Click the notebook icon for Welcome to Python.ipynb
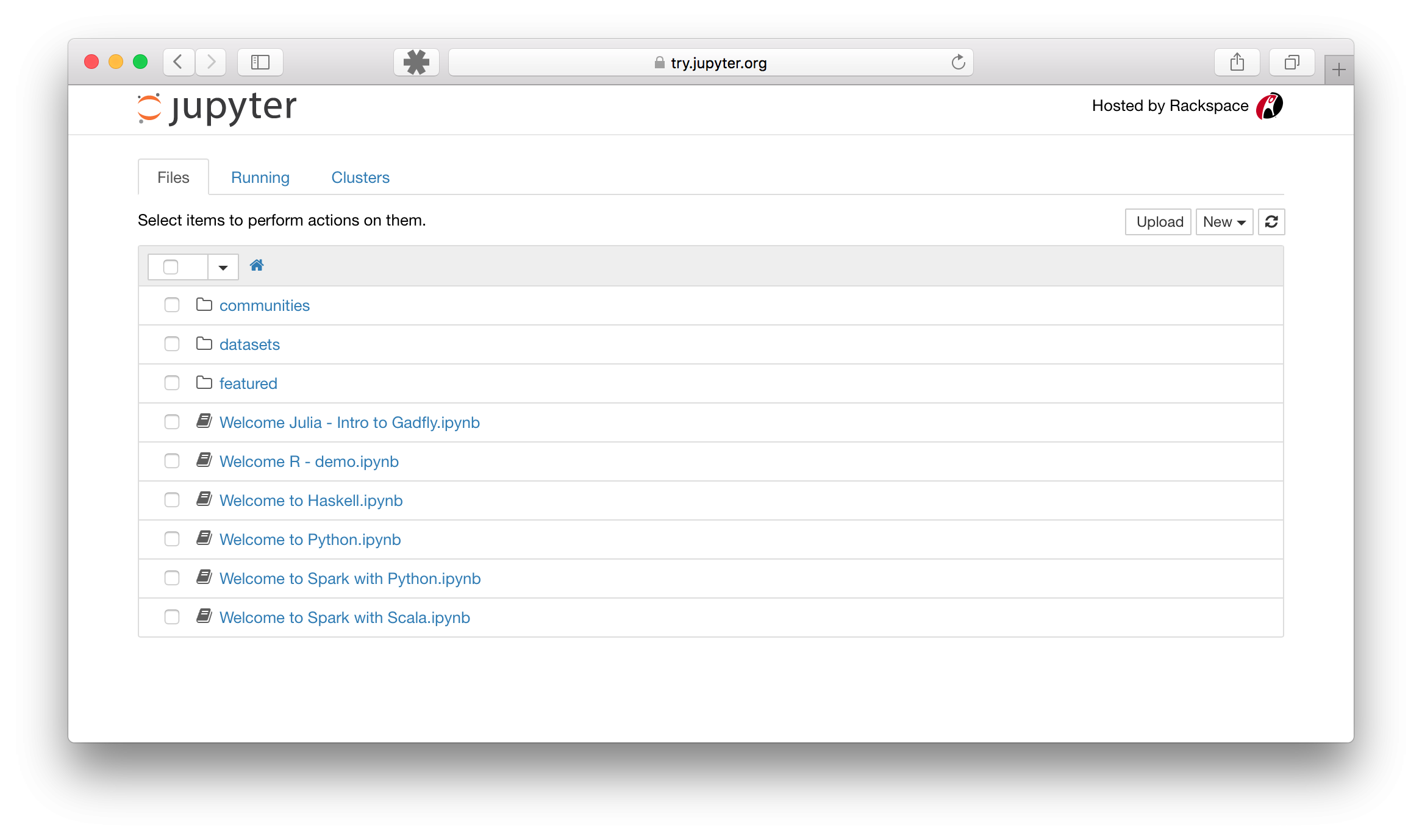 click(x=204, y=539)
